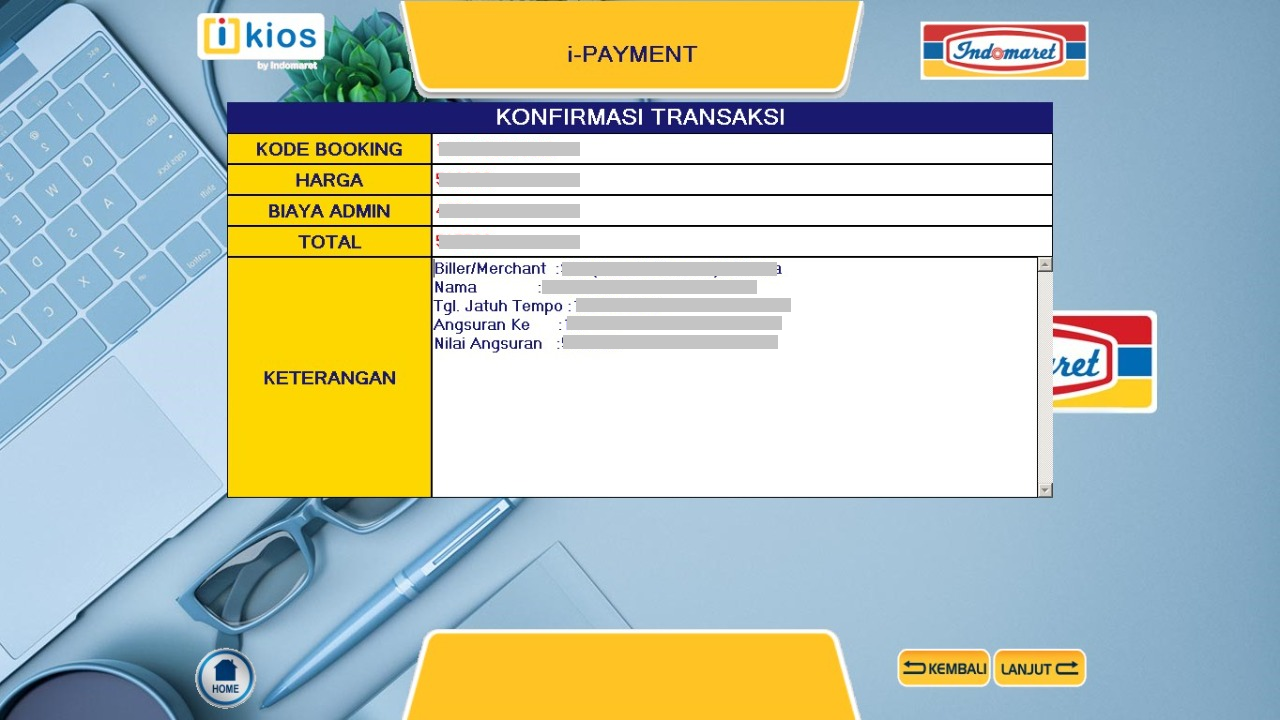Click the LANJUT button to proceed
Image resolution: width=1280 pixels, height=720 pixels.
(x=1039, y=668)
